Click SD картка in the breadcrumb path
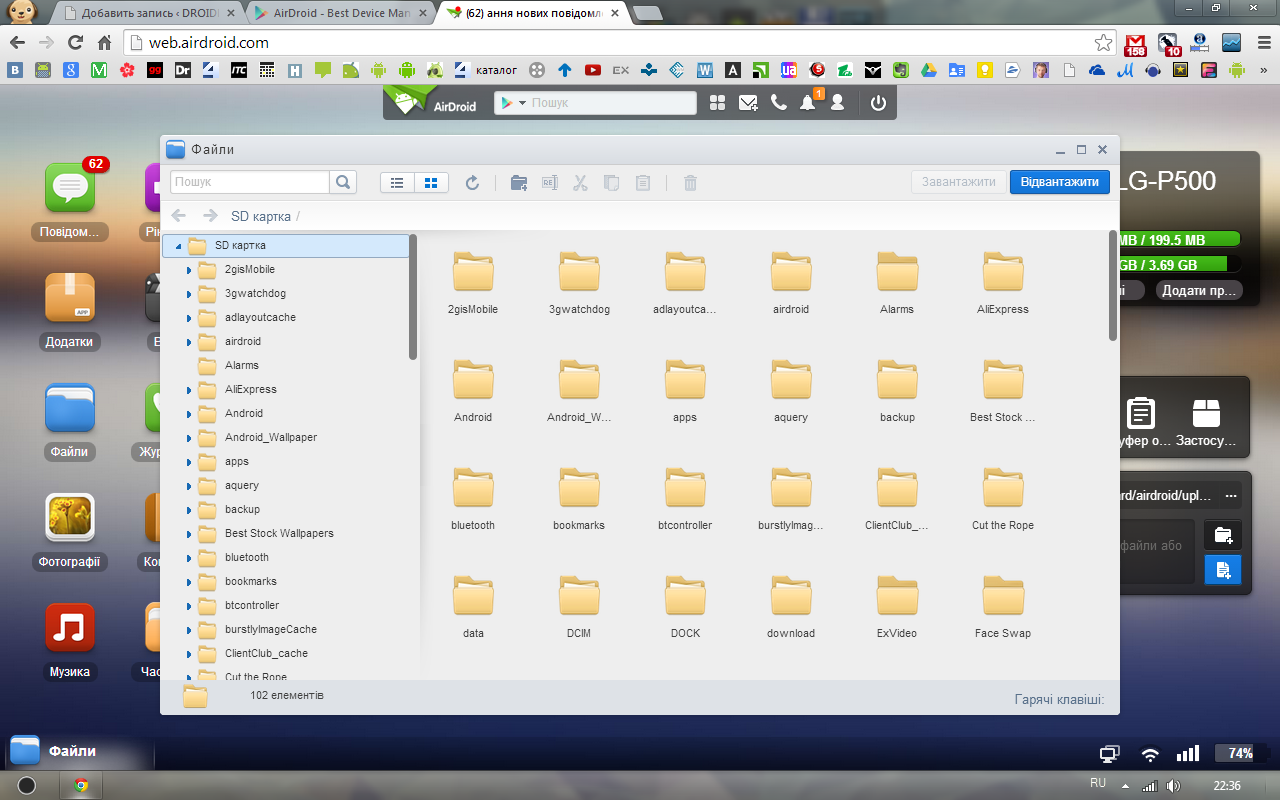Viewport: 1280px width, 800px height. (x=261, y=216)
